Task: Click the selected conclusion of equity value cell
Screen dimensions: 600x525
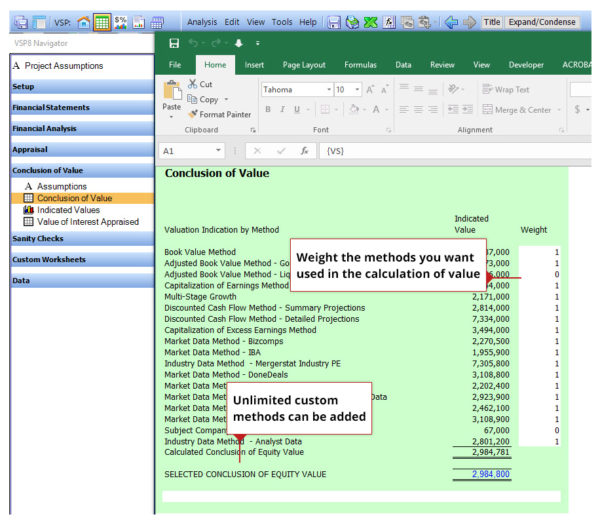Action: coord(489,473)
